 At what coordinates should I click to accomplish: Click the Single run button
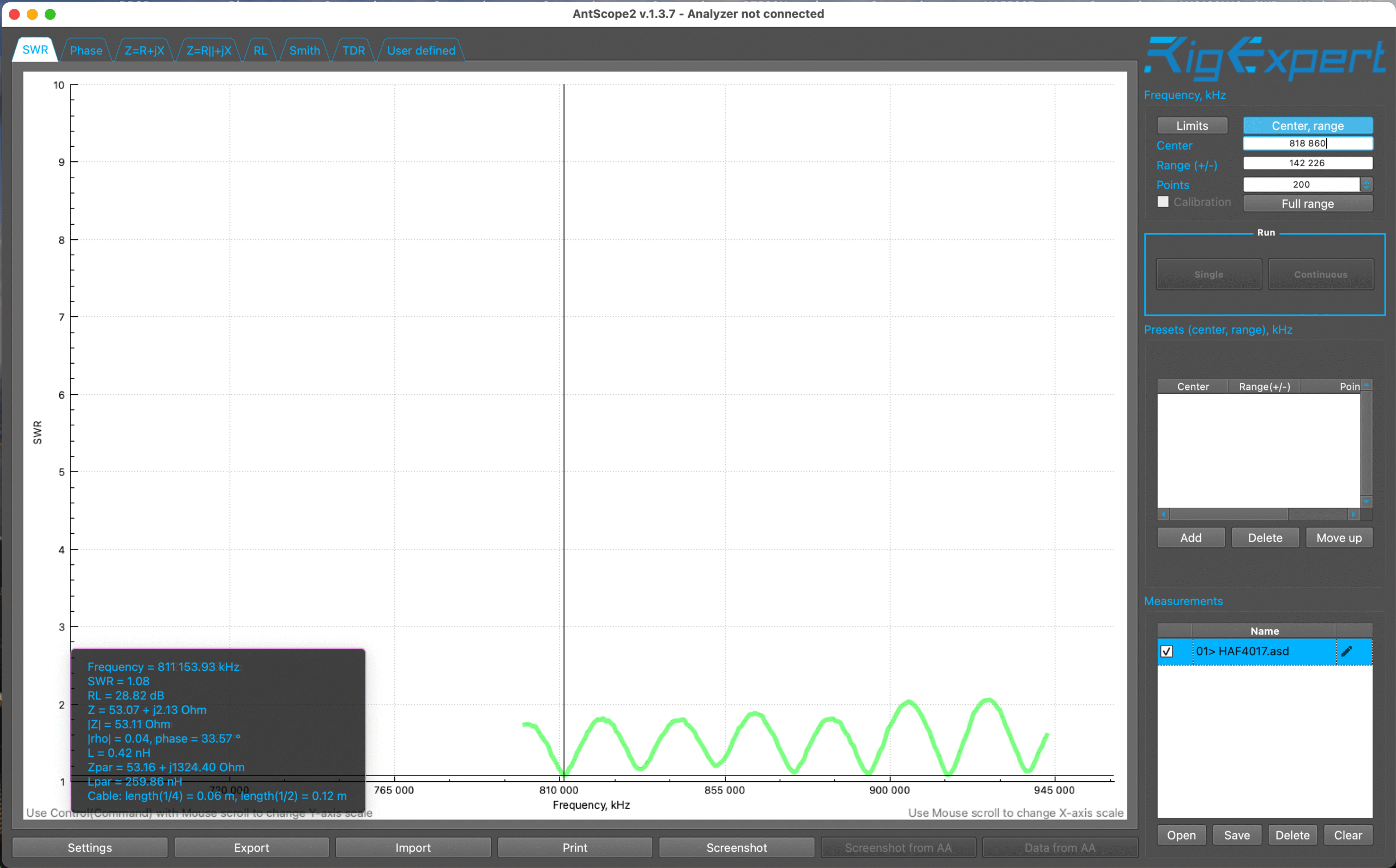1208,274
